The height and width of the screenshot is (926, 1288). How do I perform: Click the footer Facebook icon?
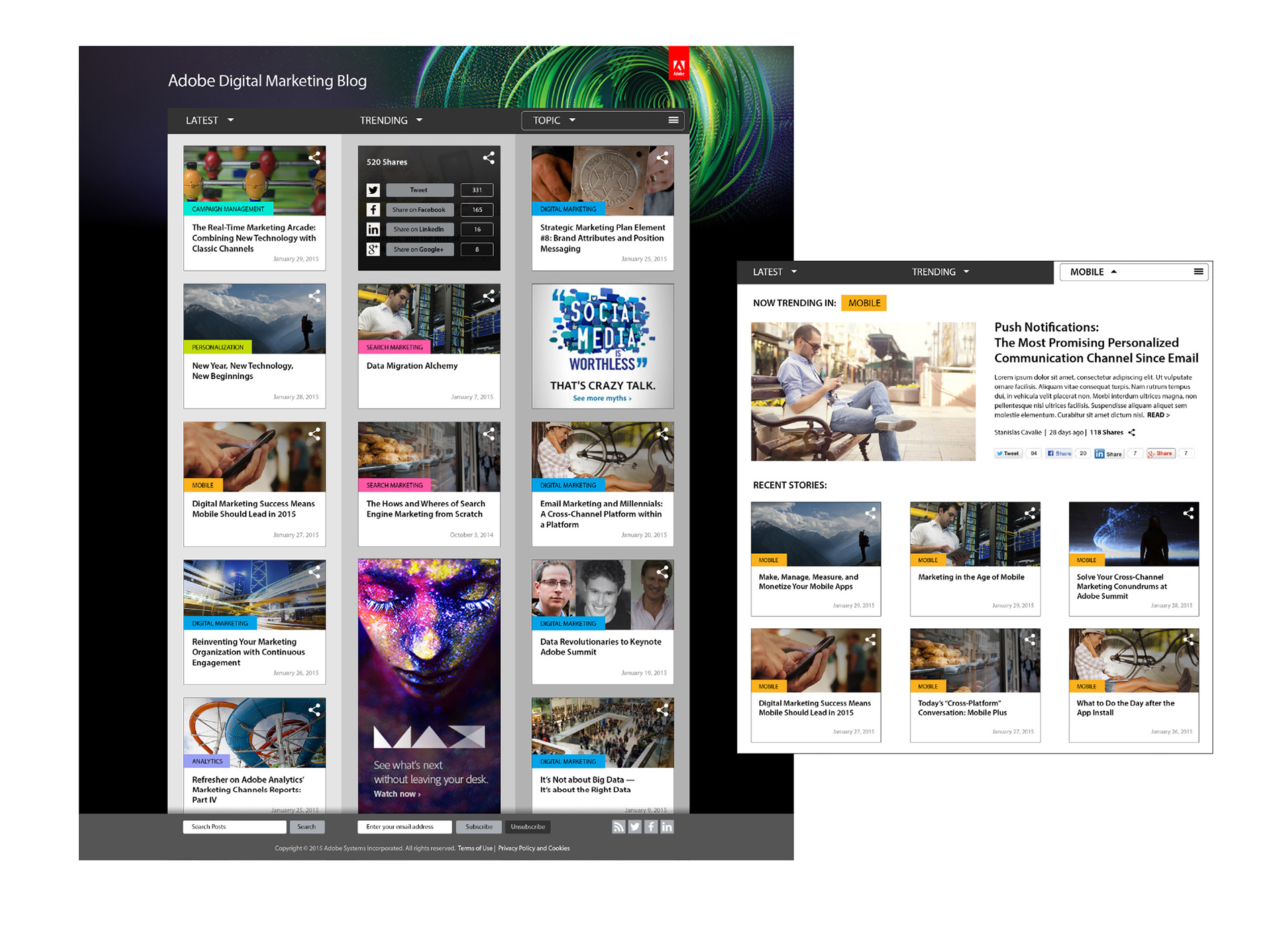pos(651,827)
